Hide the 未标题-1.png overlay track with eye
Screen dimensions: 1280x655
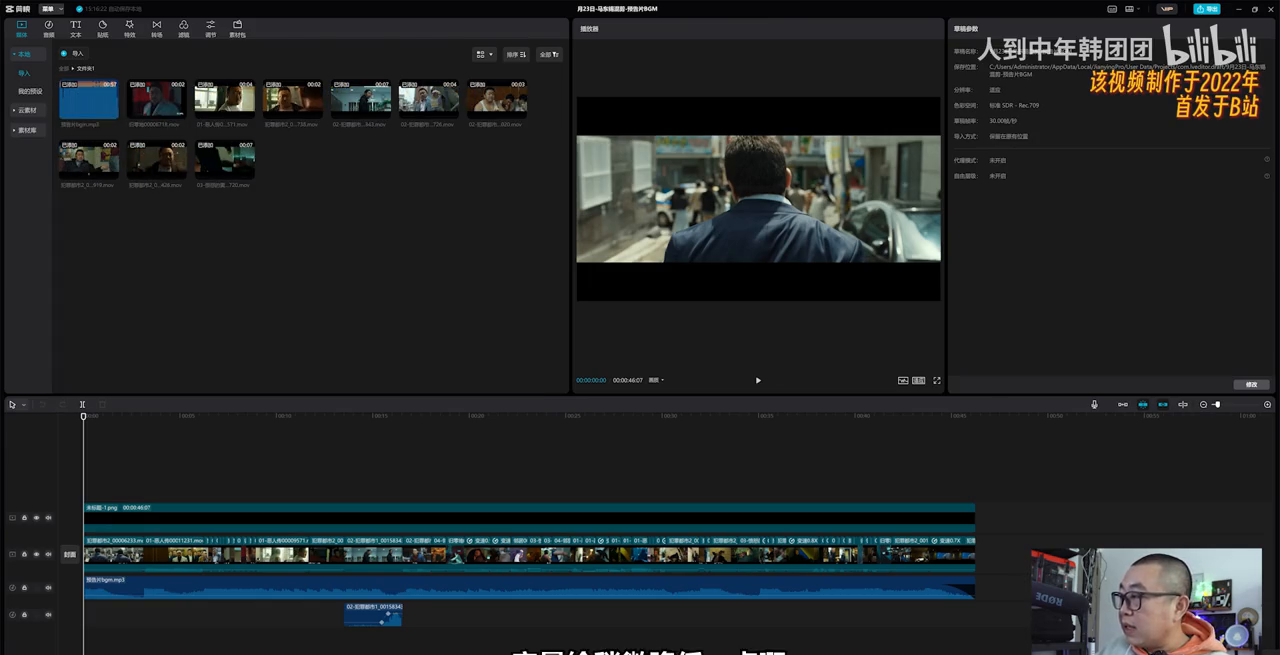pyautogui.click(x=36, y=518)
